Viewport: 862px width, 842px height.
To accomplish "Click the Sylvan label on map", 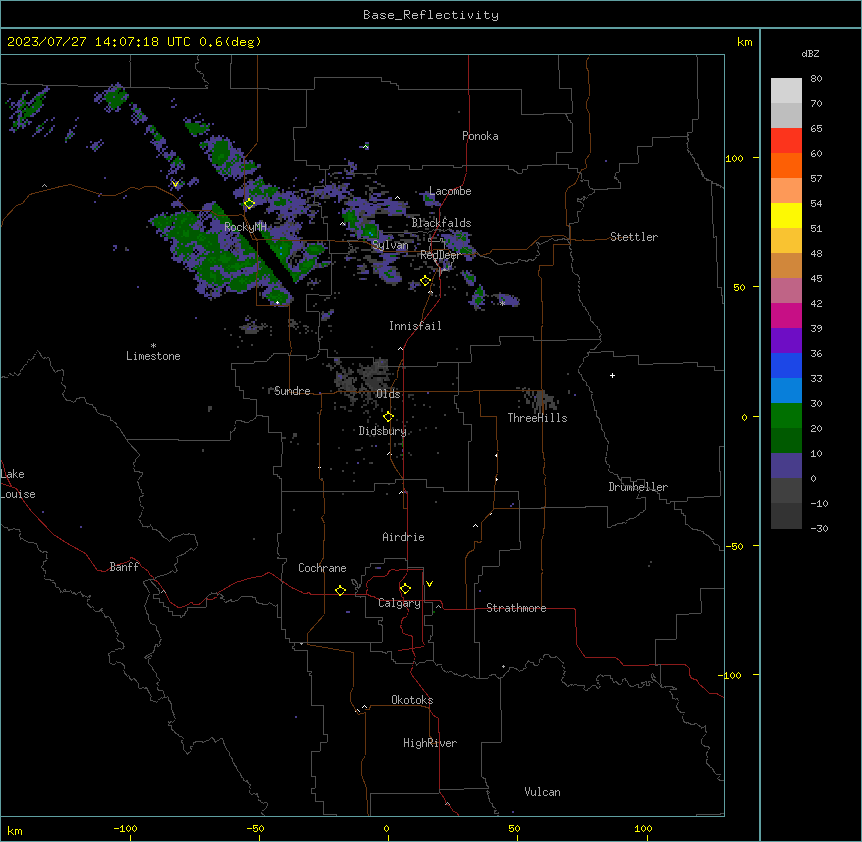I will pyautogui.click(x=390, y=245).
